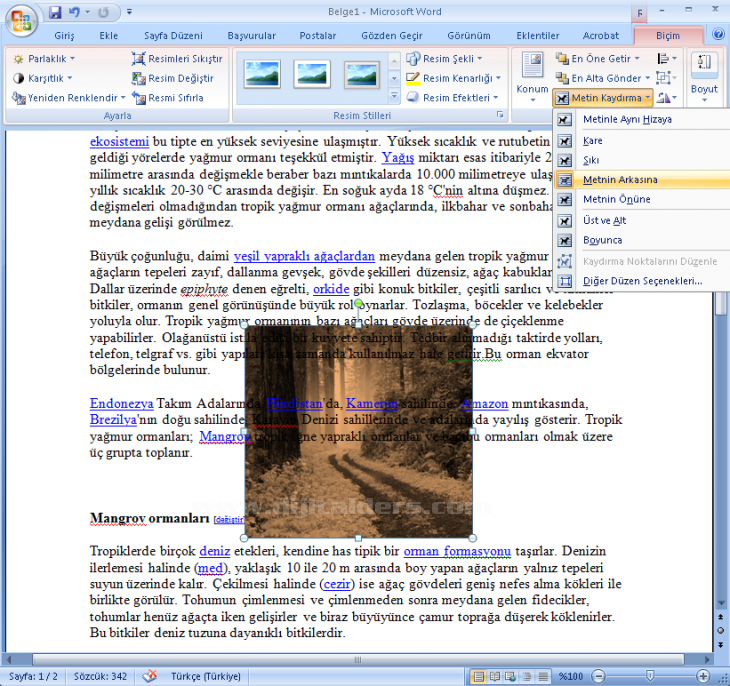Open Resim Kenarlığı border dropdown
The height and width of the screenshot is (686, 730).
pyautogui.click(x=454, y=78)
